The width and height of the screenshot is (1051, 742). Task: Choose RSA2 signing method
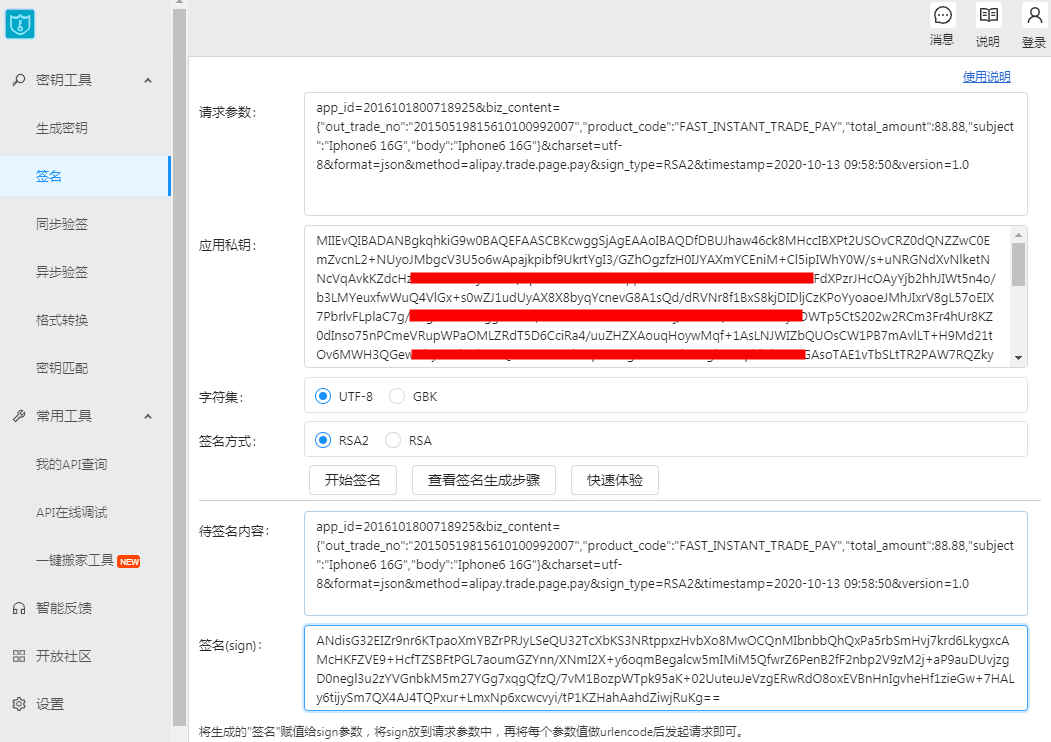pos(323,440)
